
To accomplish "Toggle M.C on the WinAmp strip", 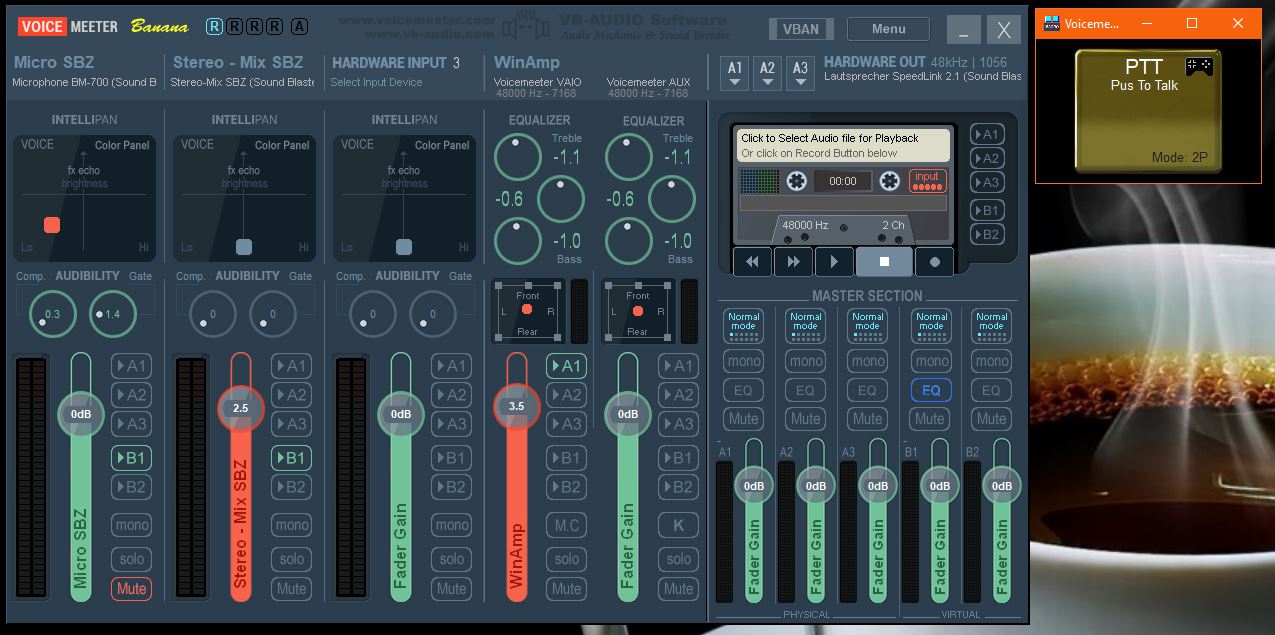I will click(x=566, y=525).
